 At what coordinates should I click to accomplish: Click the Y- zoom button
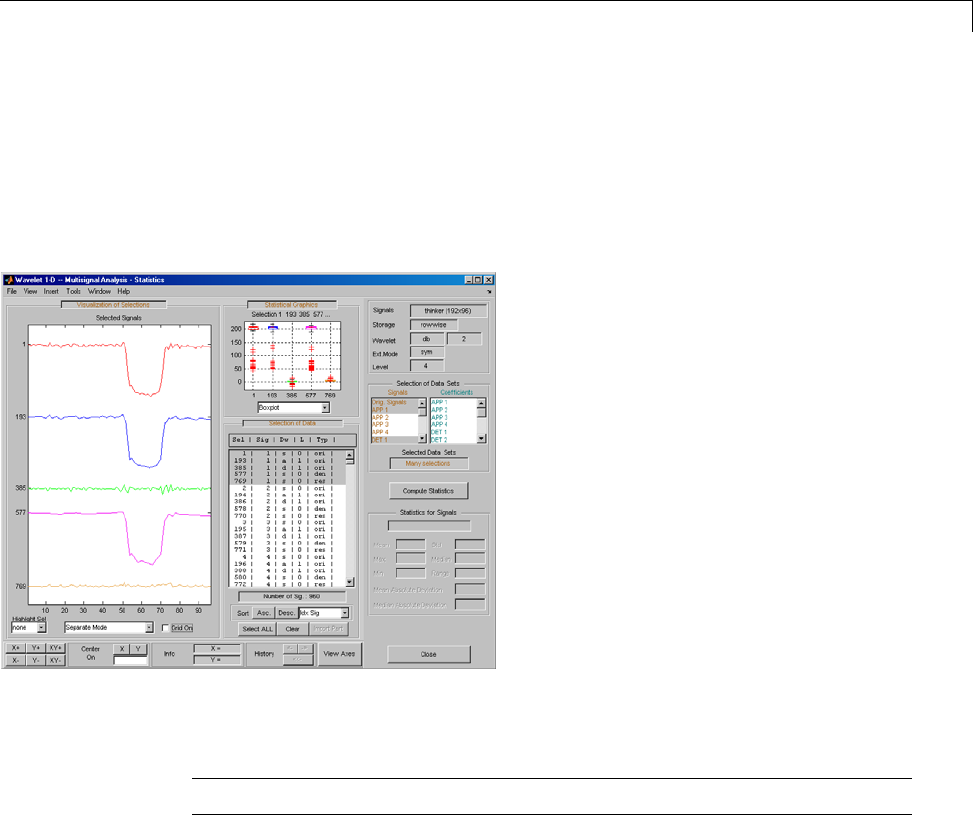[35, 660]
